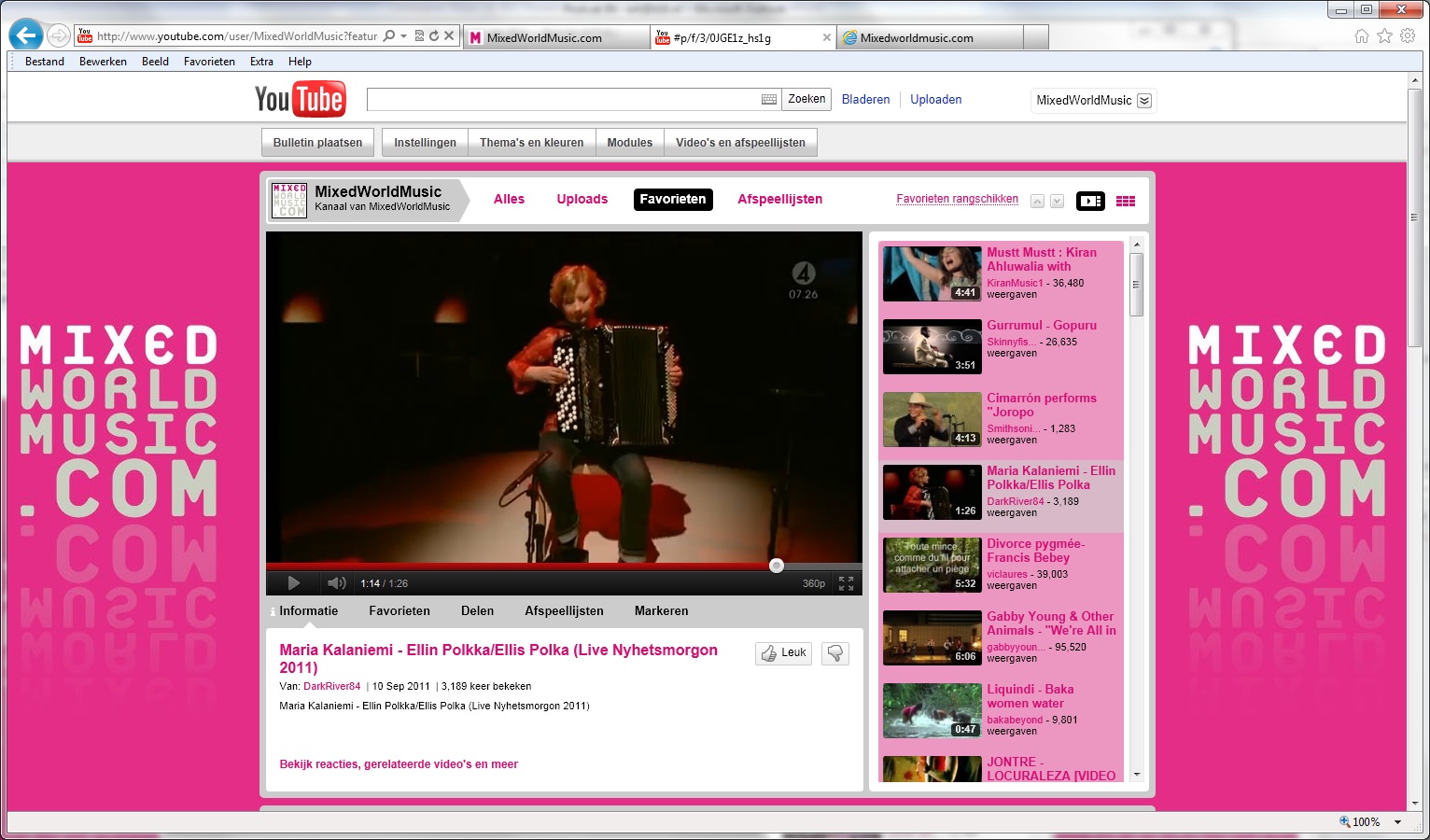Viewport: 1430px width, 840px height.
Task: Click the video progress bar scrubber
Action: (x=776, y=566)
